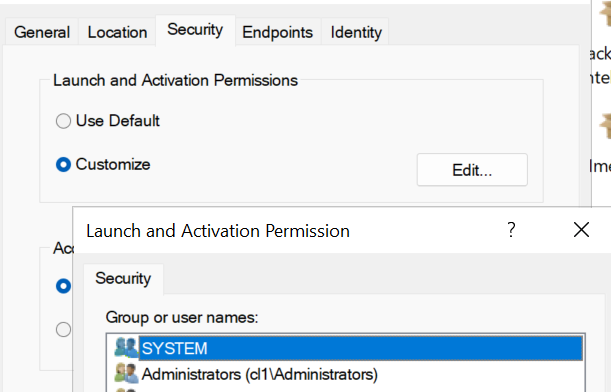This screenshot has height=392, width=611.
Task: Open the Location tab
Action: coord(117,32)
